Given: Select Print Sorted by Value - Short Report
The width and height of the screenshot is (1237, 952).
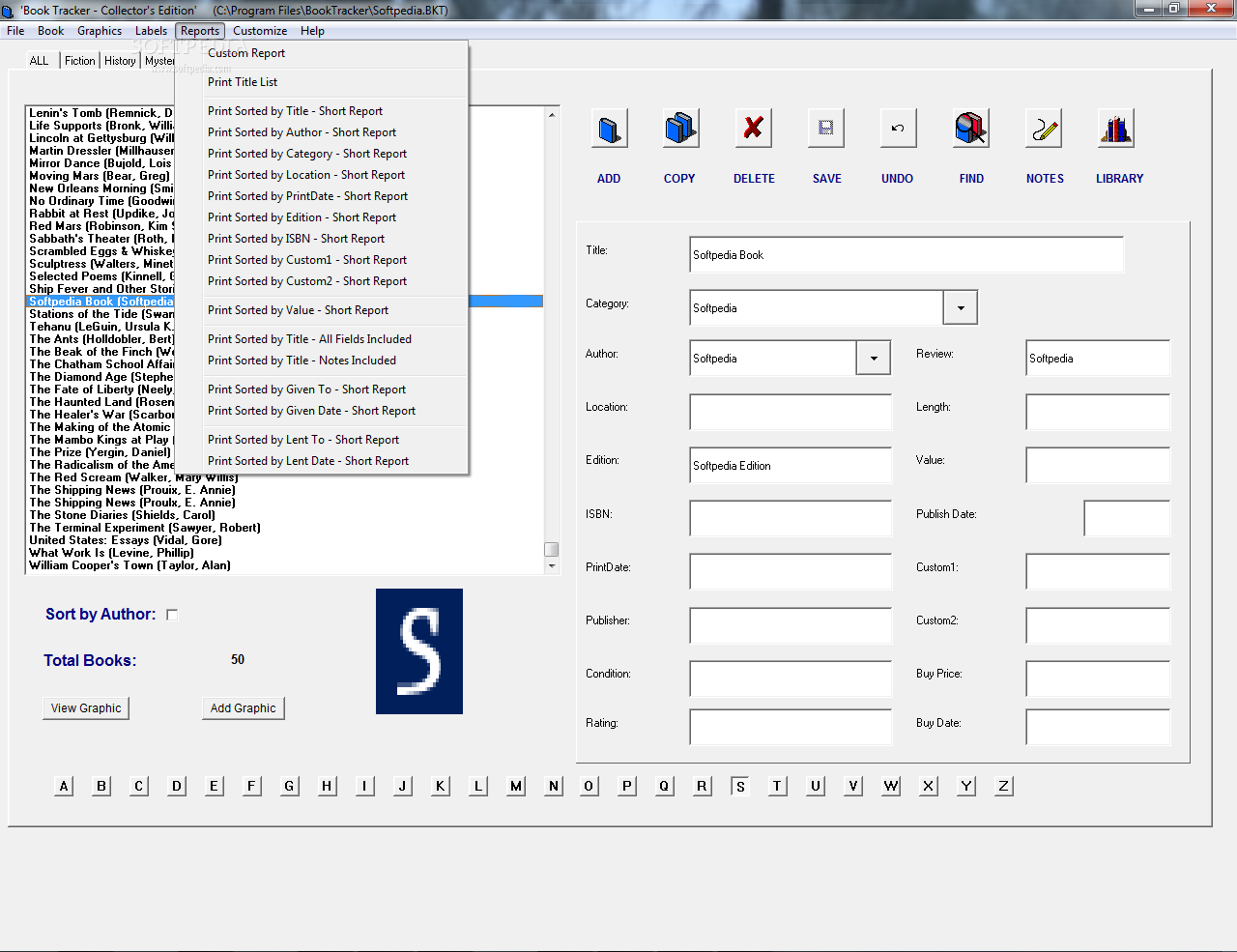Looking at the screenshot, I should point(322,310).
